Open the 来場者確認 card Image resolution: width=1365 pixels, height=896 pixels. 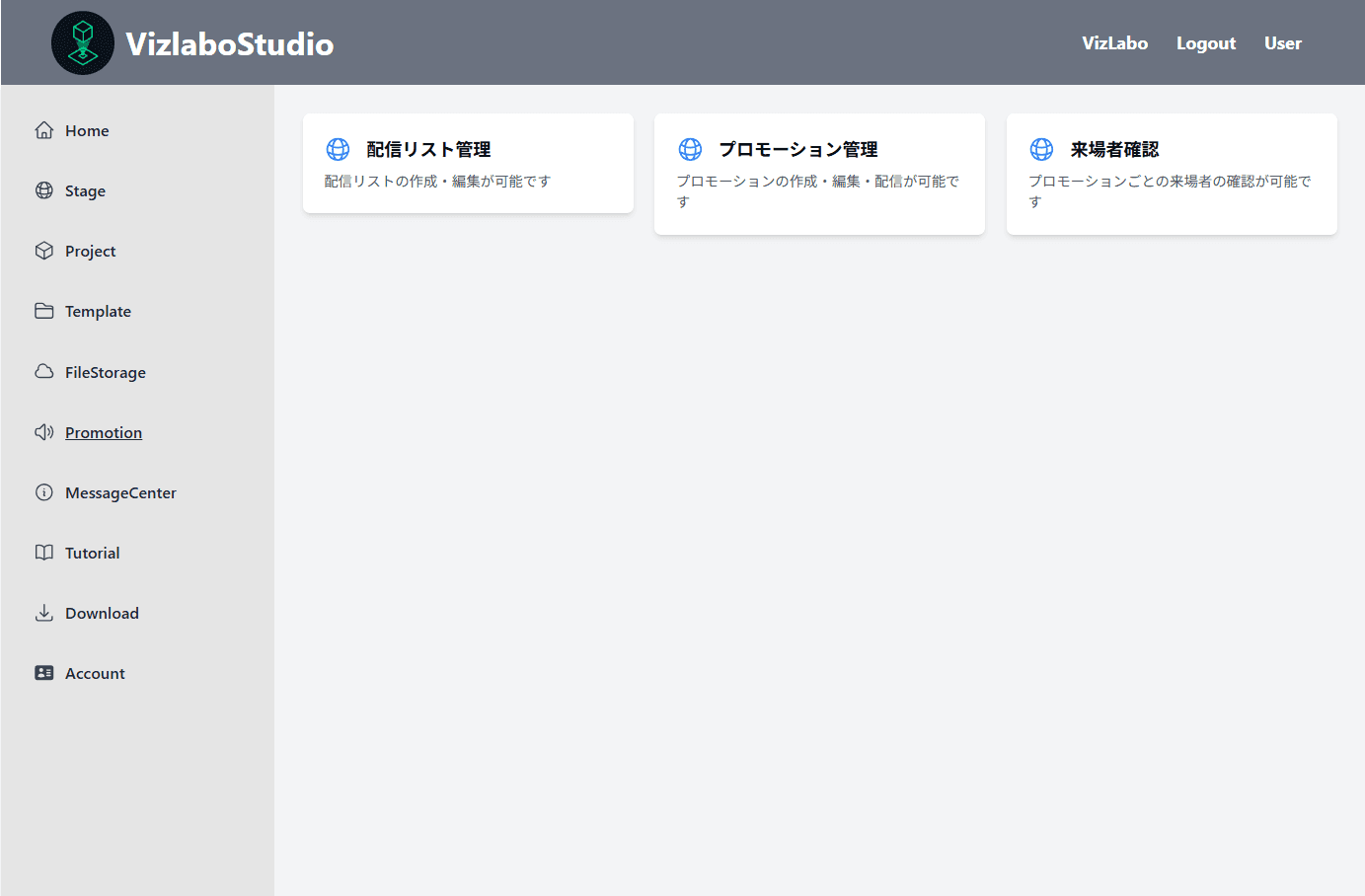click(x=1172, y=174)
